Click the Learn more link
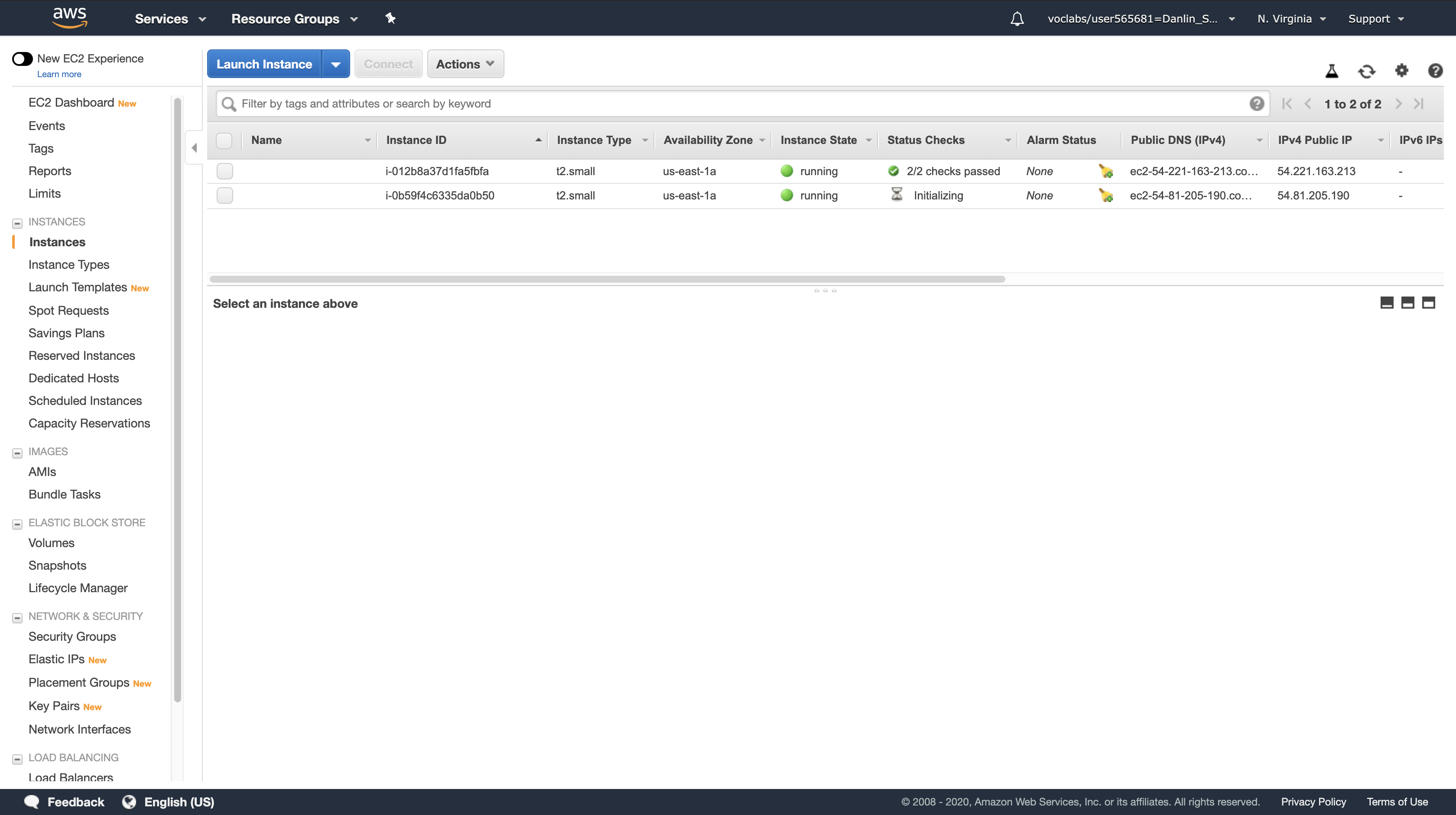Screen dimensions: 1456x815 point(59,74)
